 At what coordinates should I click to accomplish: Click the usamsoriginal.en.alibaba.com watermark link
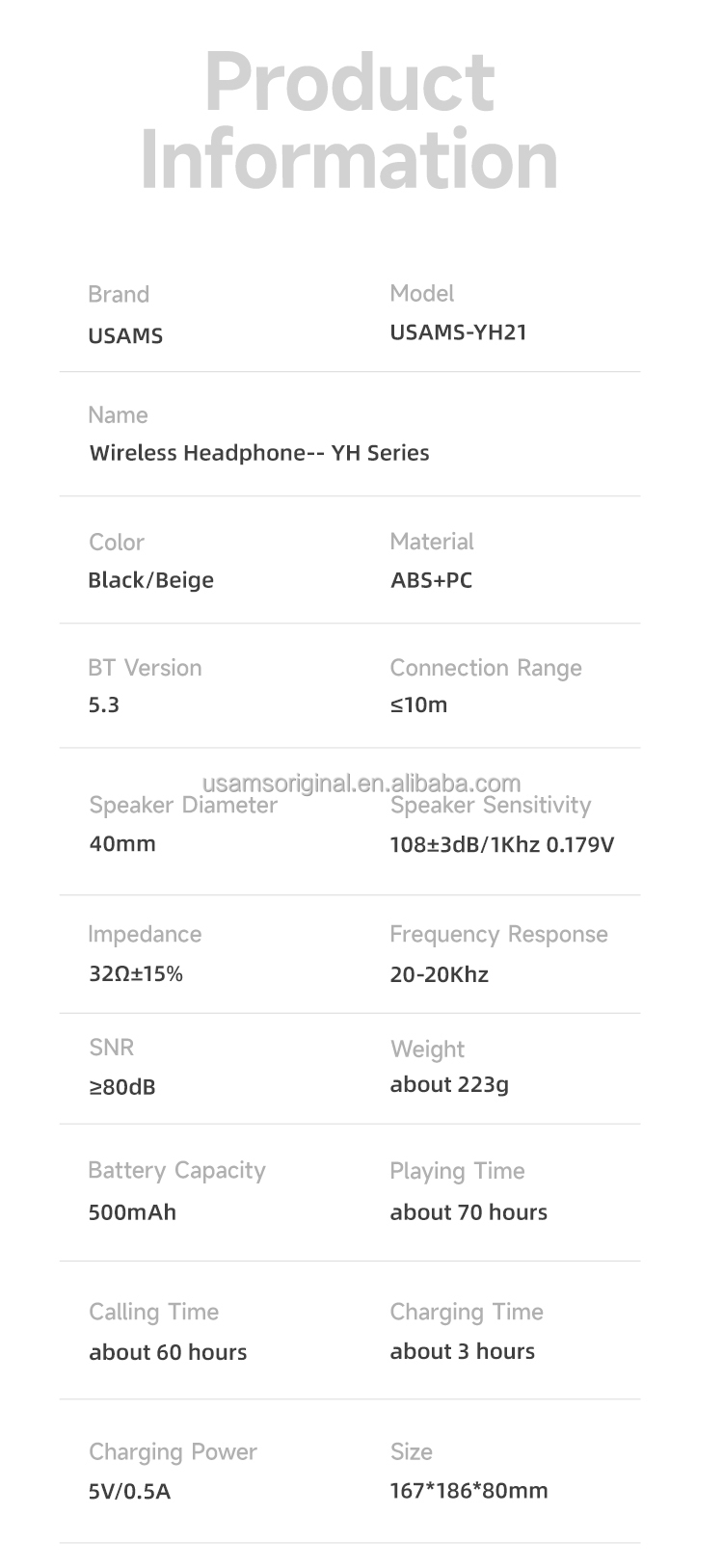point(361,783)
